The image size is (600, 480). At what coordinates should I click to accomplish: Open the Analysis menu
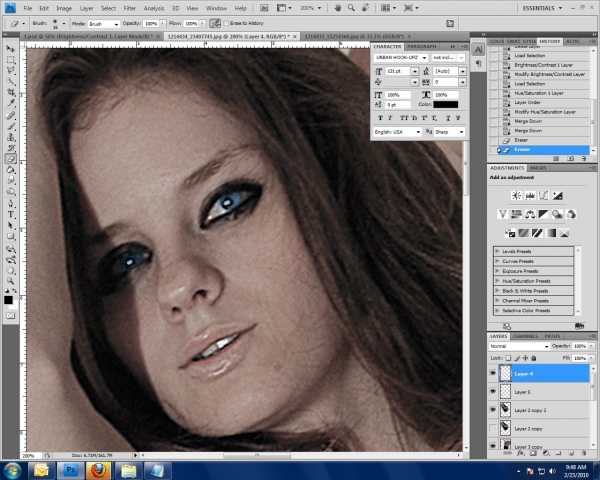(154, 8)
